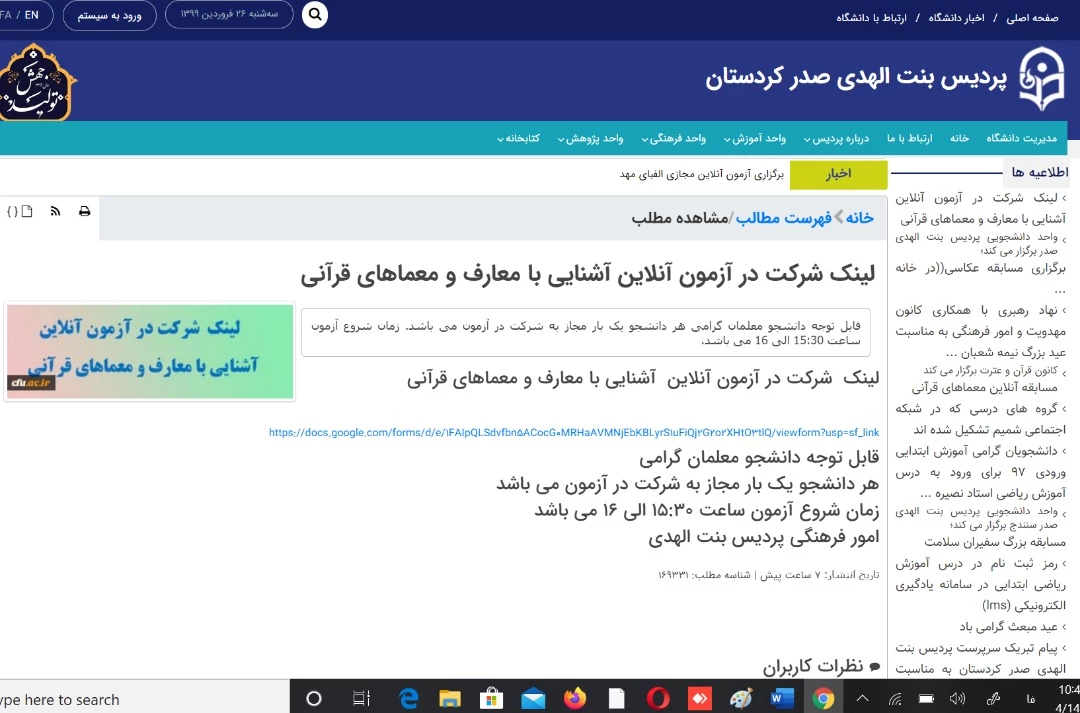Click the search magnifier icon in header
The height and width of the screenshot is (713, 1080).
[315, 15]
